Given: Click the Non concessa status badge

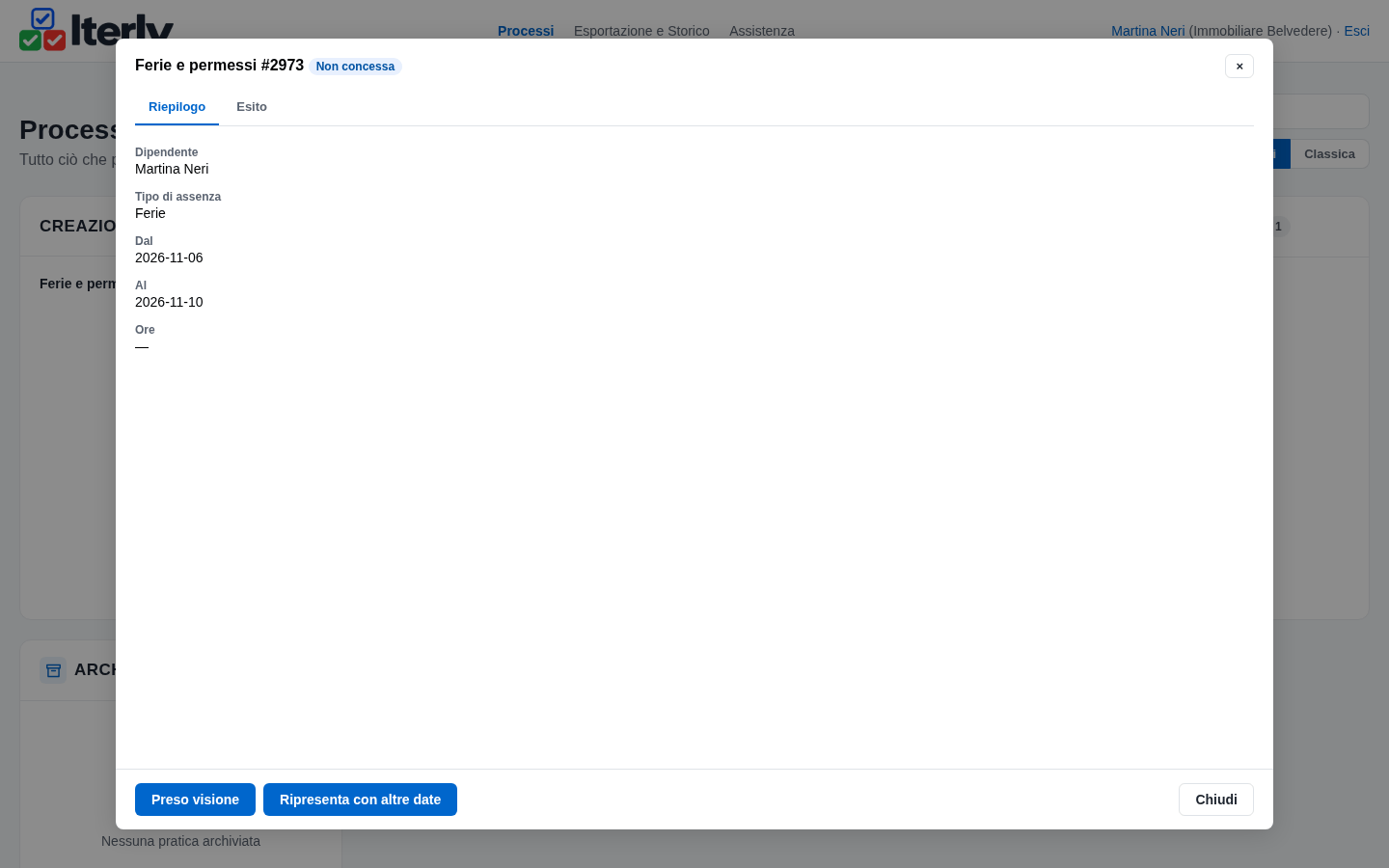Looking at the screenshot, I should click(355, 67).
